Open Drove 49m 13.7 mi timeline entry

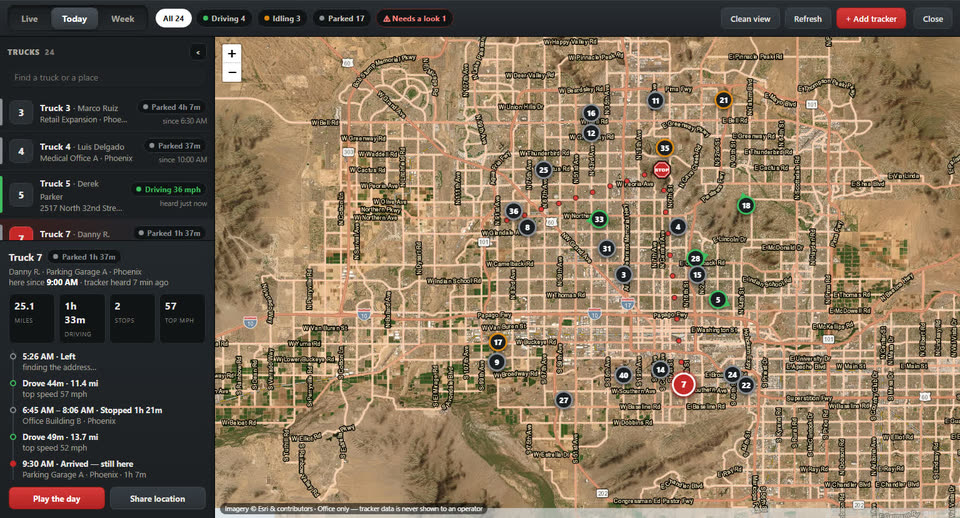pos(107,443)
